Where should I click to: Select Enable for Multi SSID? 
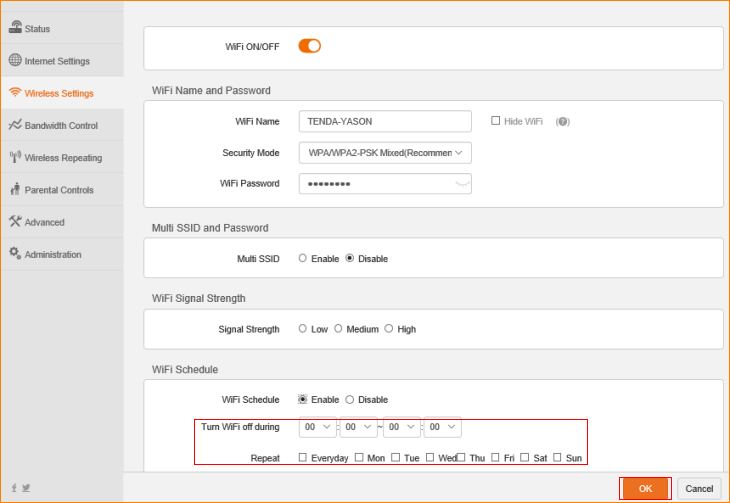[x=303, y=258]
